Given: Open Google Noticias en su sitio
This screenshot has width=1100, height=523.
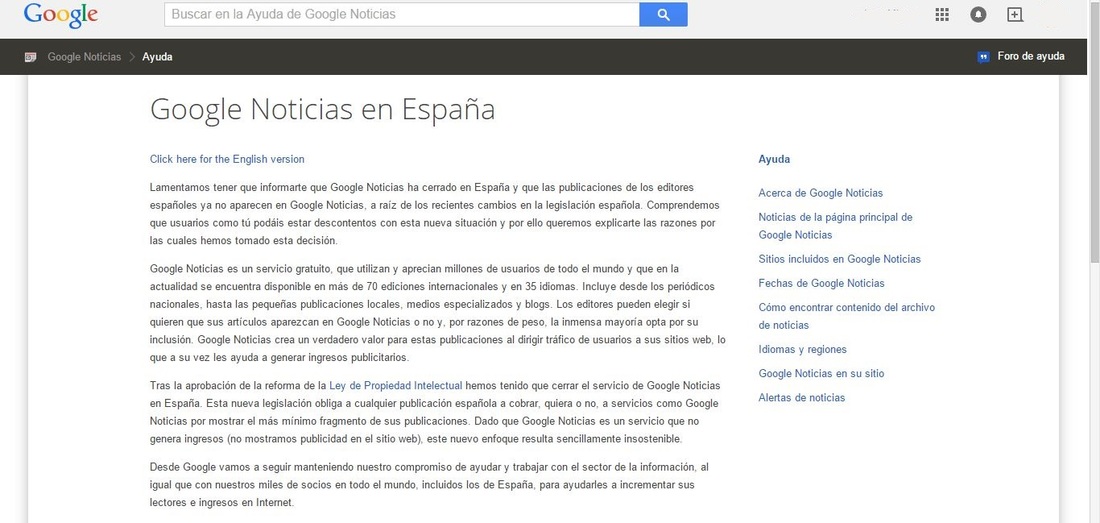Looking at the screenshot, I should (821, 374).
